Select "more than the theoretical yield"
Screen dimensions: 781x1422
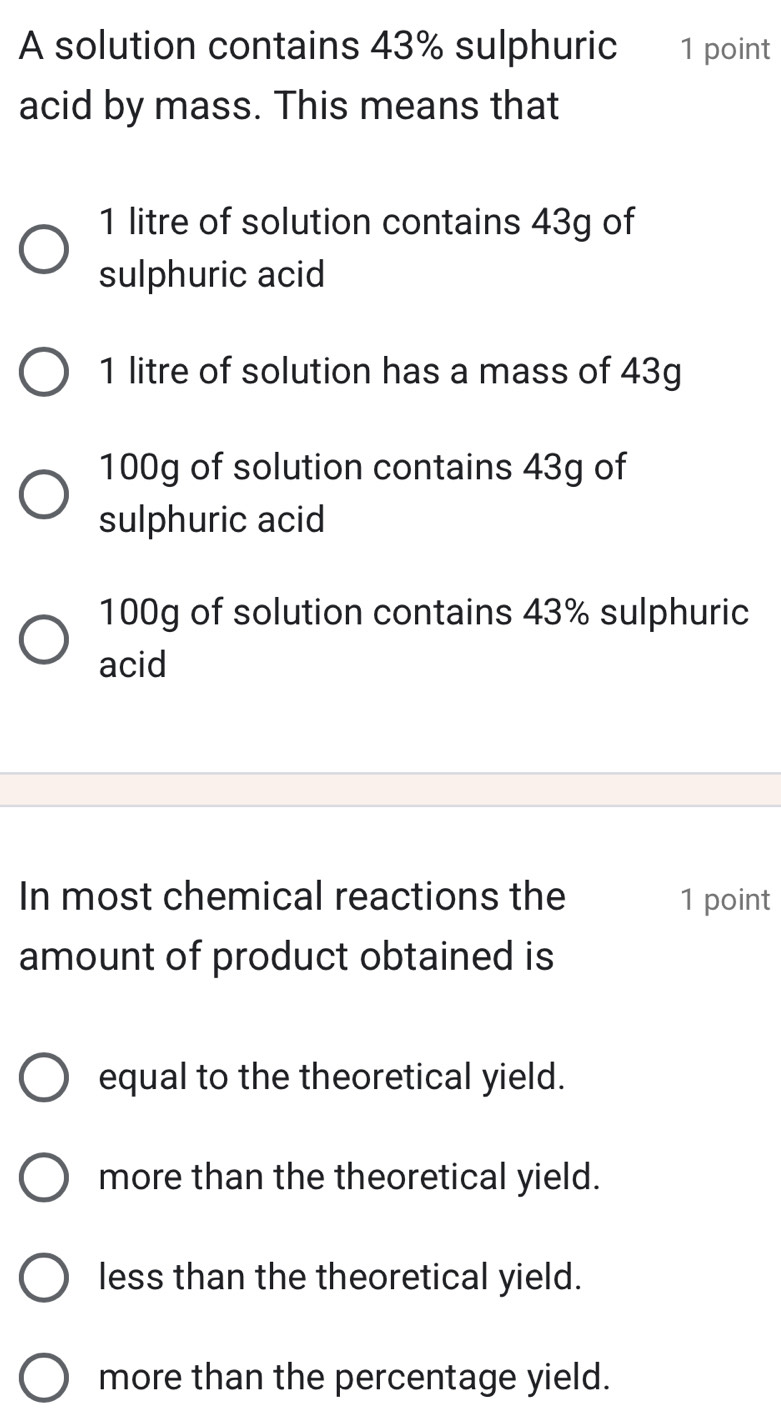[43, 1178]
